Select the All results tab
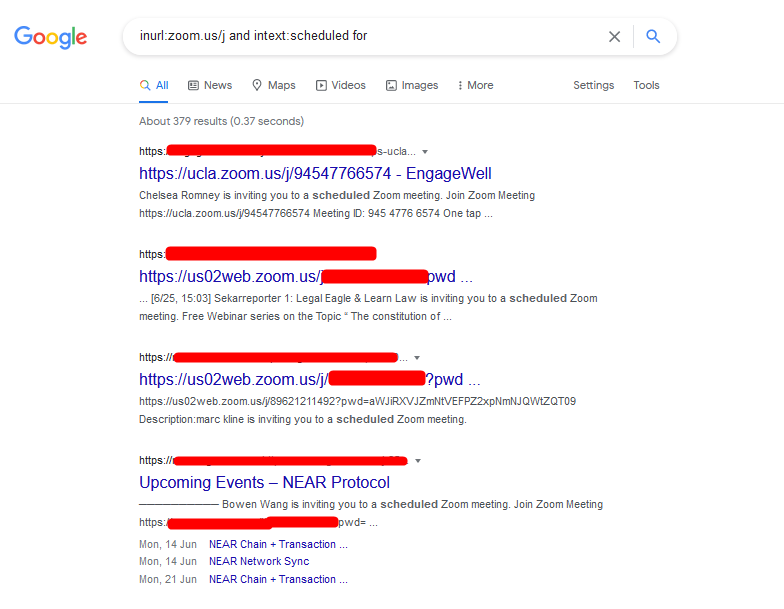Screen dimensions: 784x609 [x=154, y=86]
